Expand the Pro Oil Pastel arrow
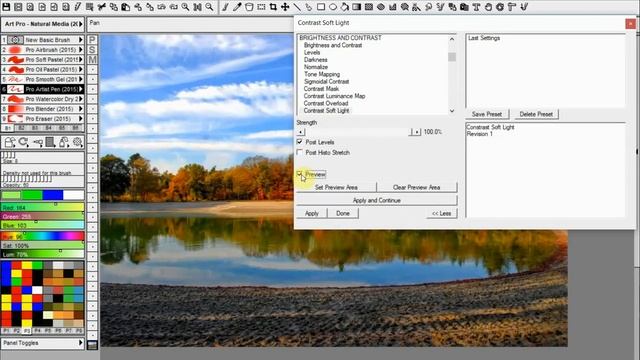Screen dimensions: 640x360 pos(81,69)
